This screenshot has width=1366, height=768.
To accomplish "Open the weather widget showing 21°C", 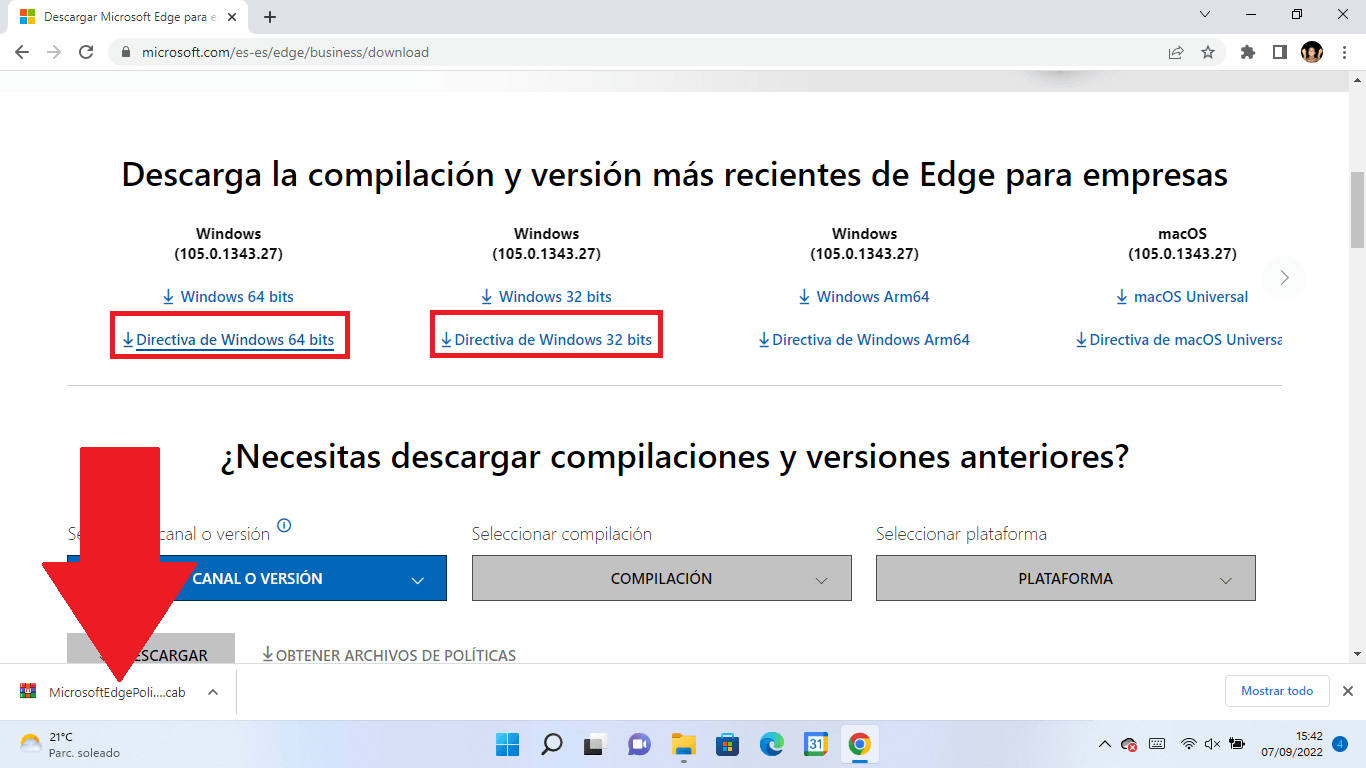I will 70,744.
